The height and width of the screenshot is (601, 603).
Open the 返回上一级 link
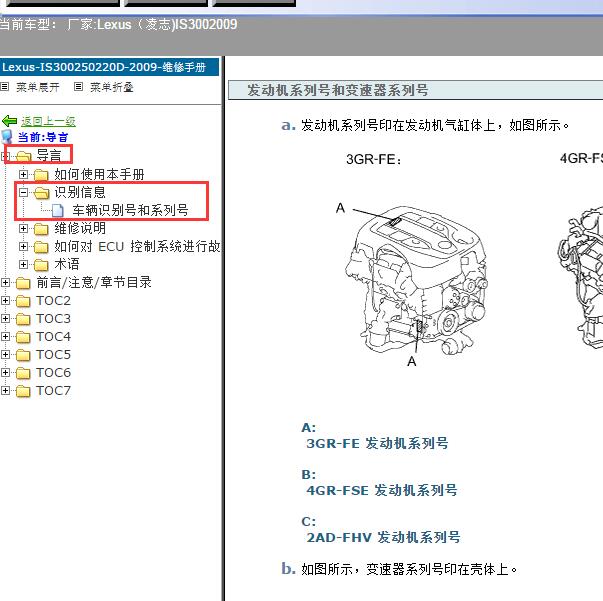click(48, 121)
